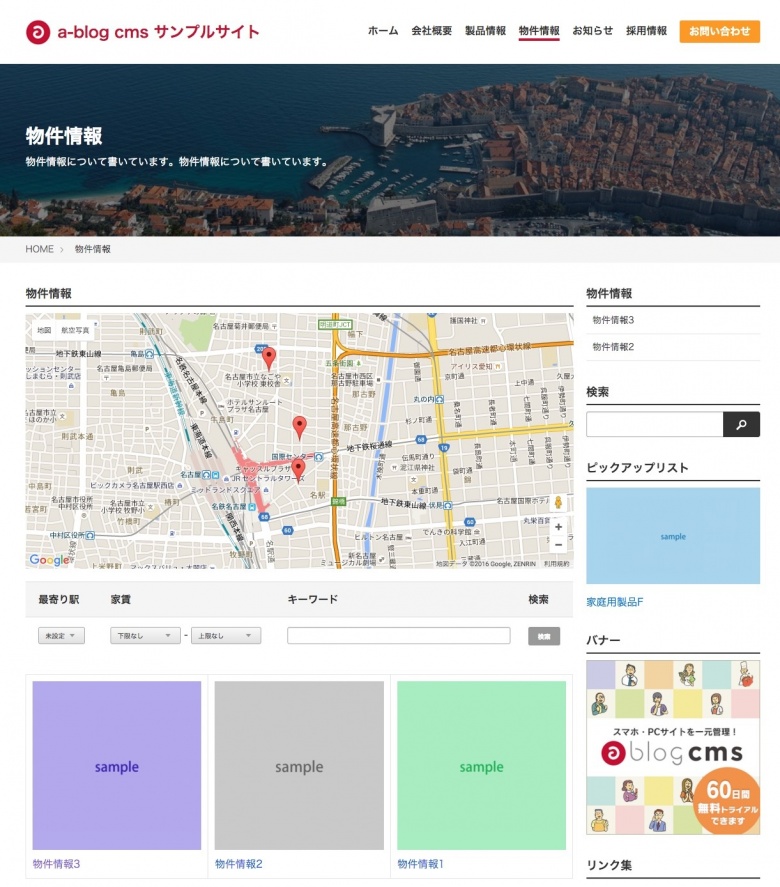Switch map to 地図 view
The image size is (780, 887).
44,330
